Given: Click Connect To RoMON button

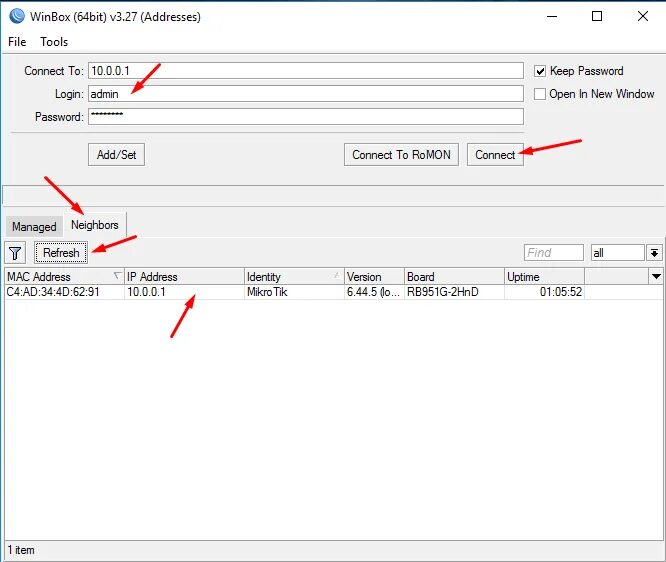Looking at the screenshot, I should [401, 155].
